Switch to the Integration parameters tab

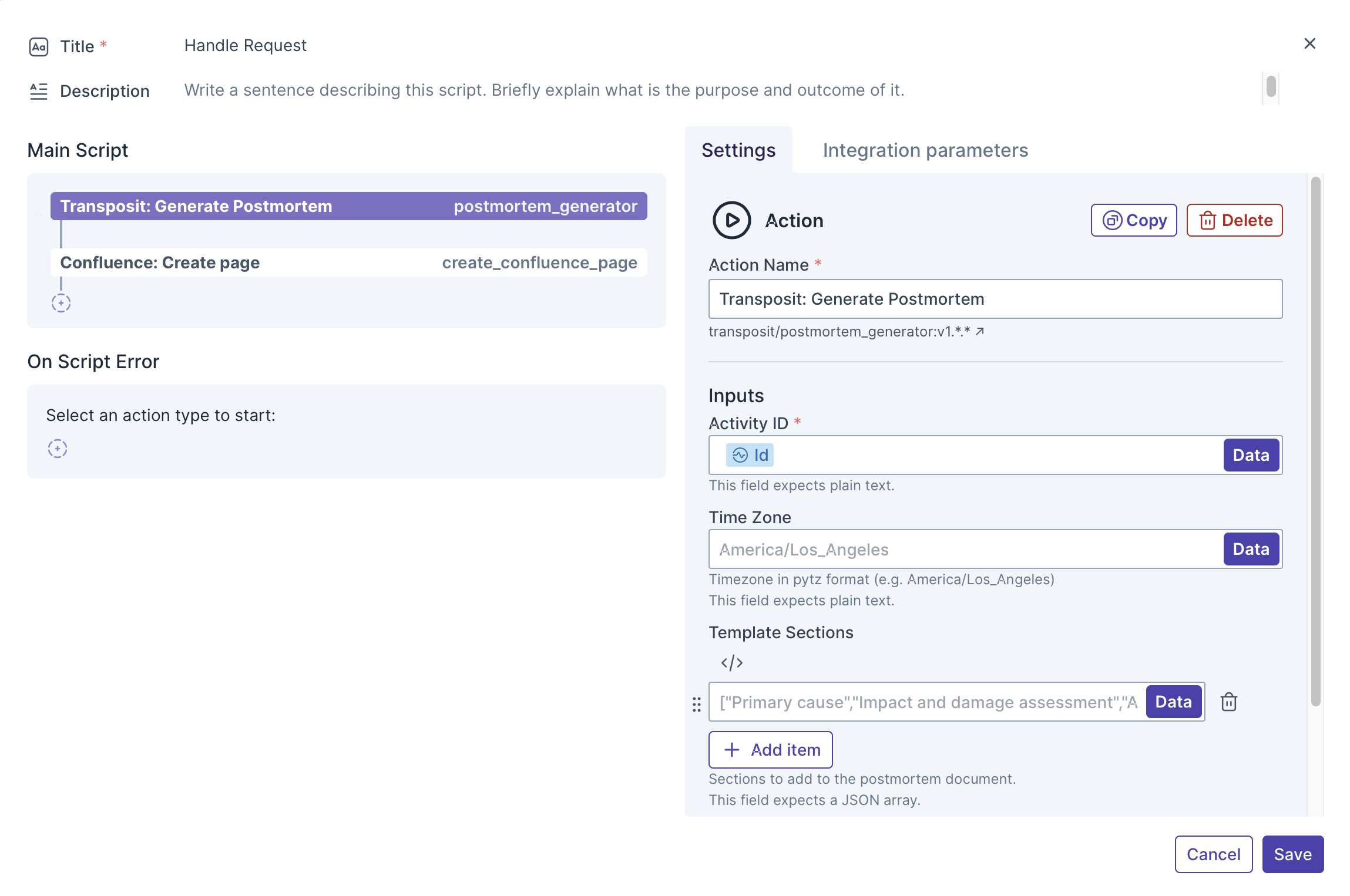click(x=925, y=150)
